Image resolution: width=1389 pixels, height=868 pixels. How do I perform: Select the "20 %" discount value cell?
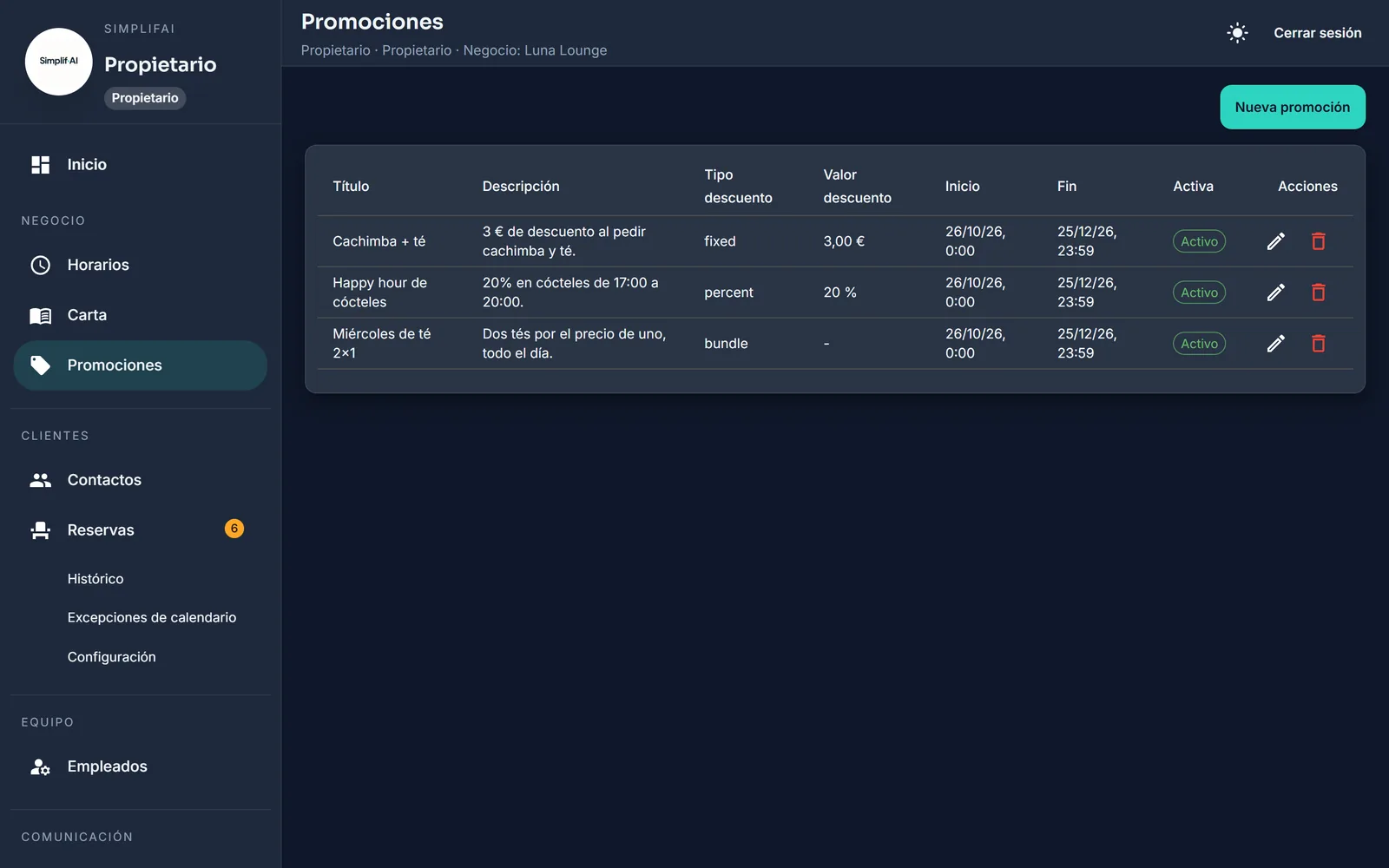tap(839, 293)
